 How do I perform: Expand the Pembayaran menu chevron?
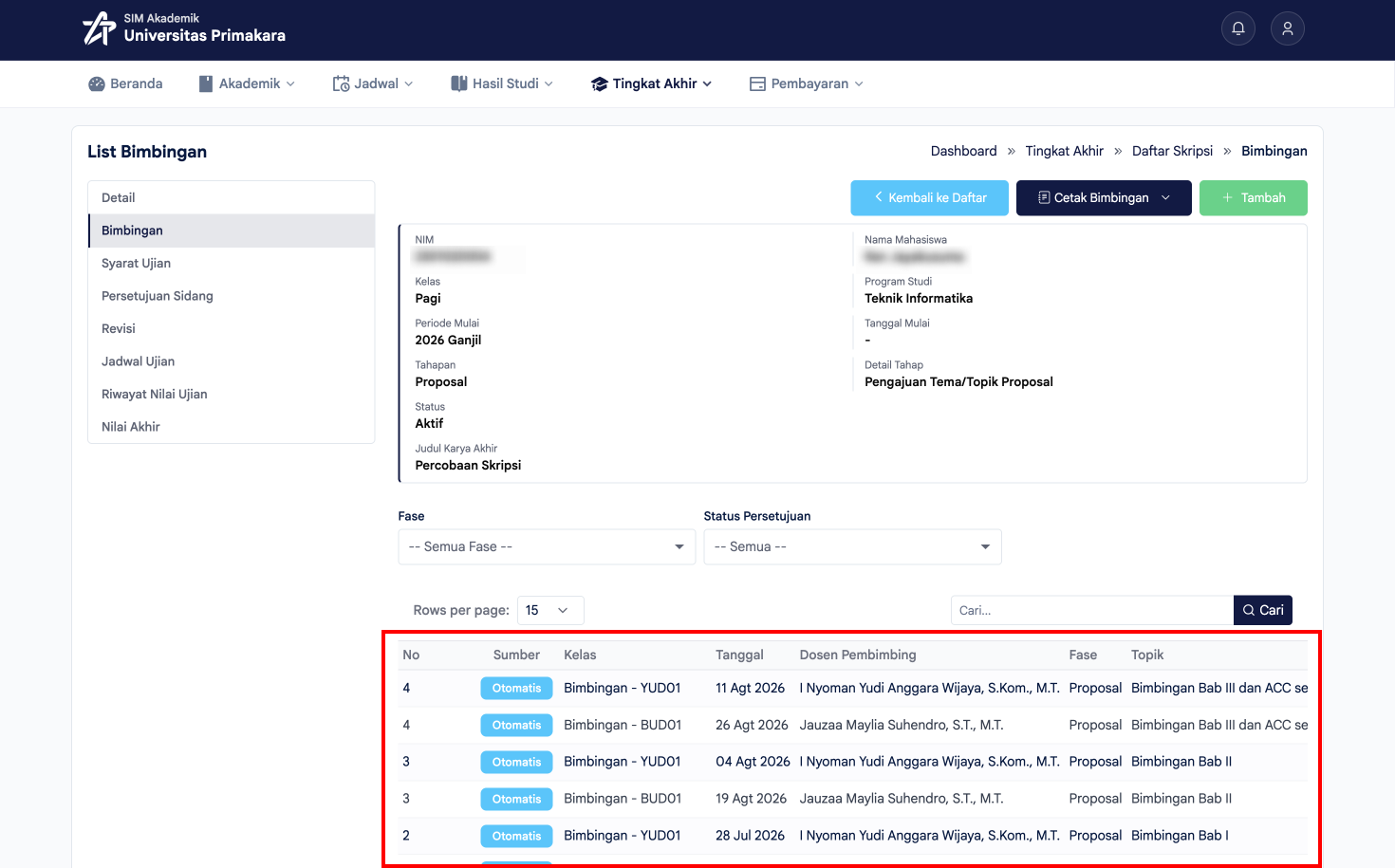click(x=859, y=83)
